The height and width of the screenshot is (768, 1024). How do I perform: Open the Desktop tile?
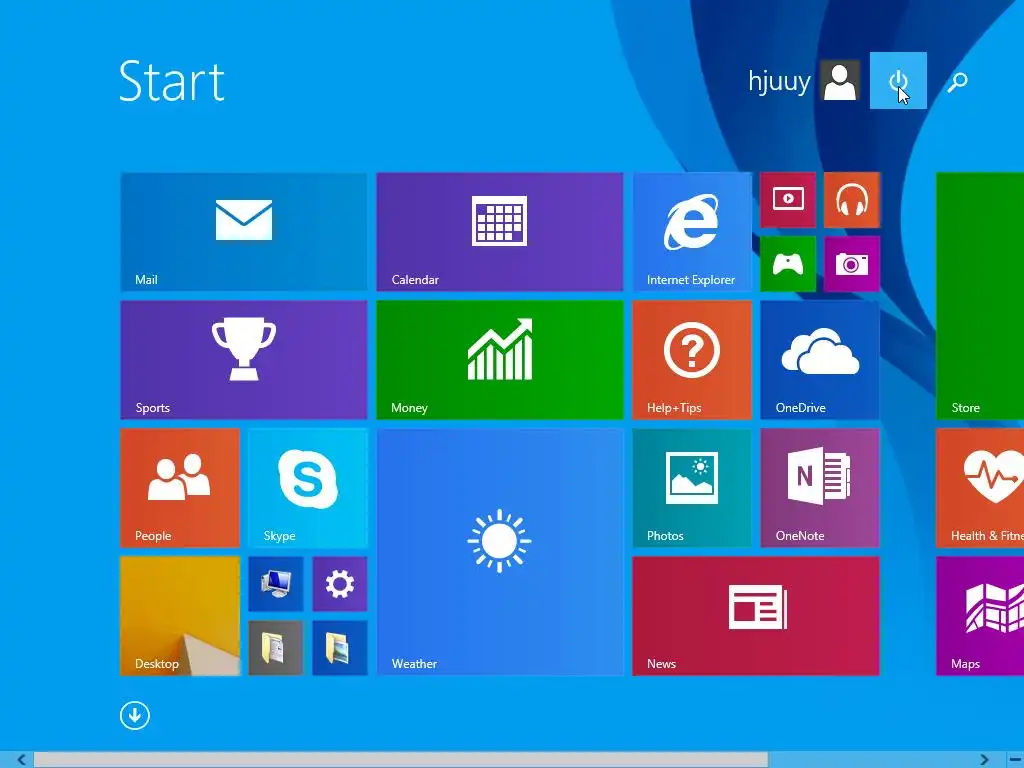tap(180, 616)
